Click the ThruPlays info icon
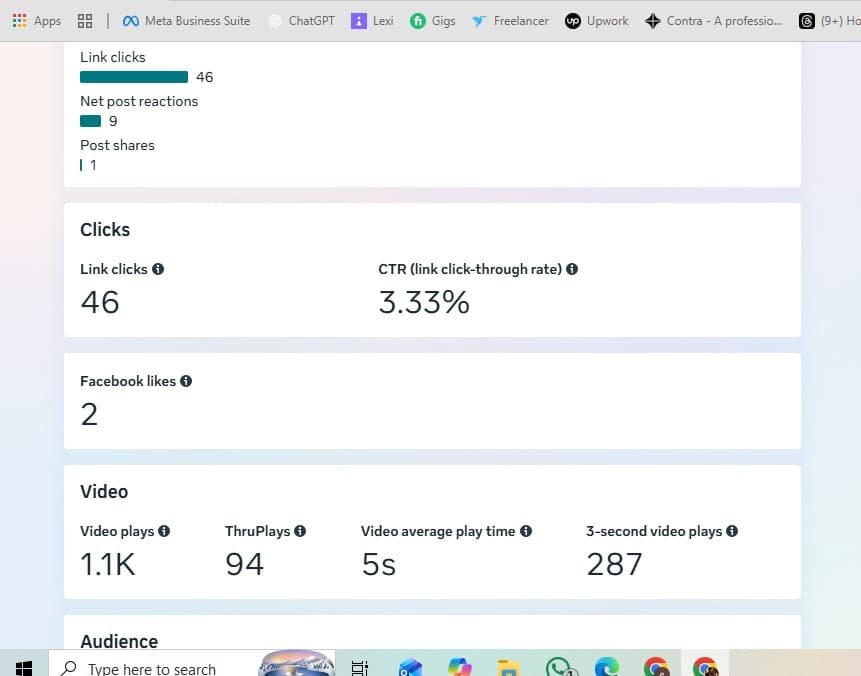 click(300, 531)
